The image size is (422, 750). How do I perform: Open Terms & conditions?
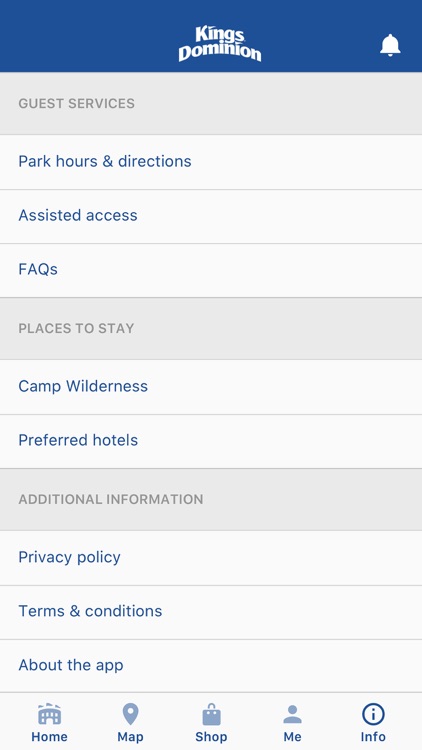click(211, 611)
